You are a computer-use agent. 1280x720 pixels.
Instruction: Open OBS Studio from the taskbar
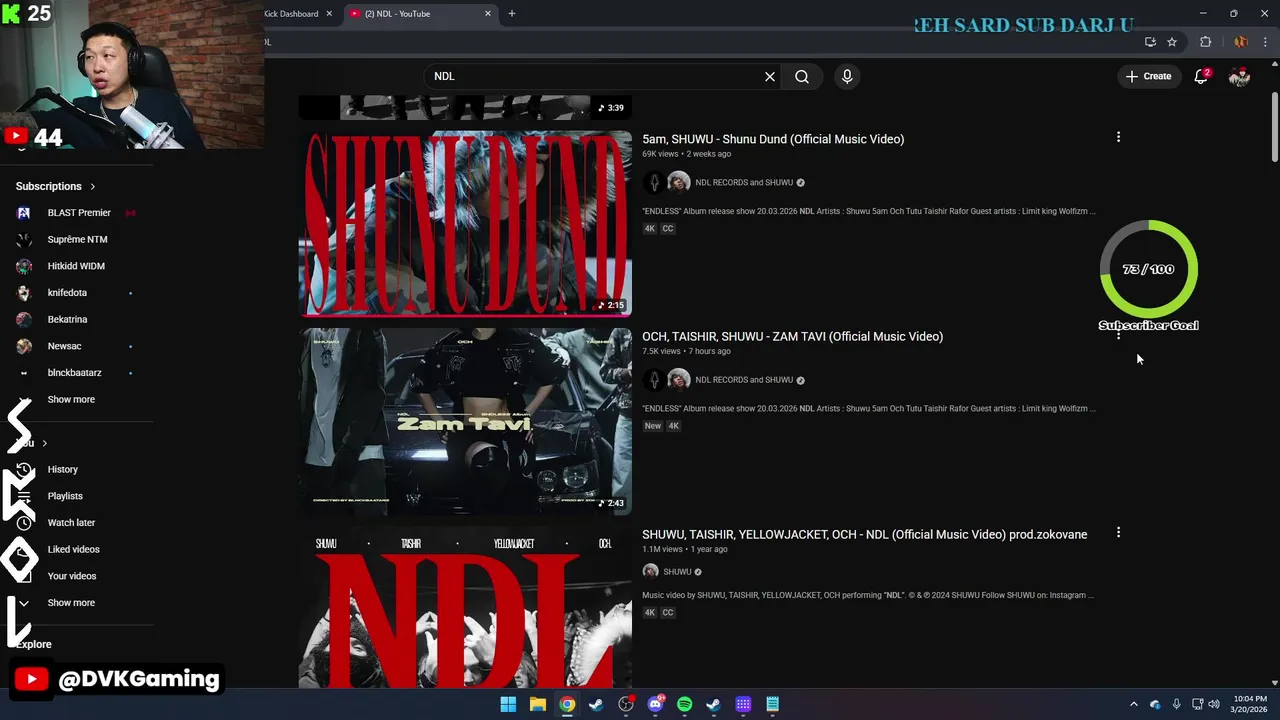[x=626, y=704]
